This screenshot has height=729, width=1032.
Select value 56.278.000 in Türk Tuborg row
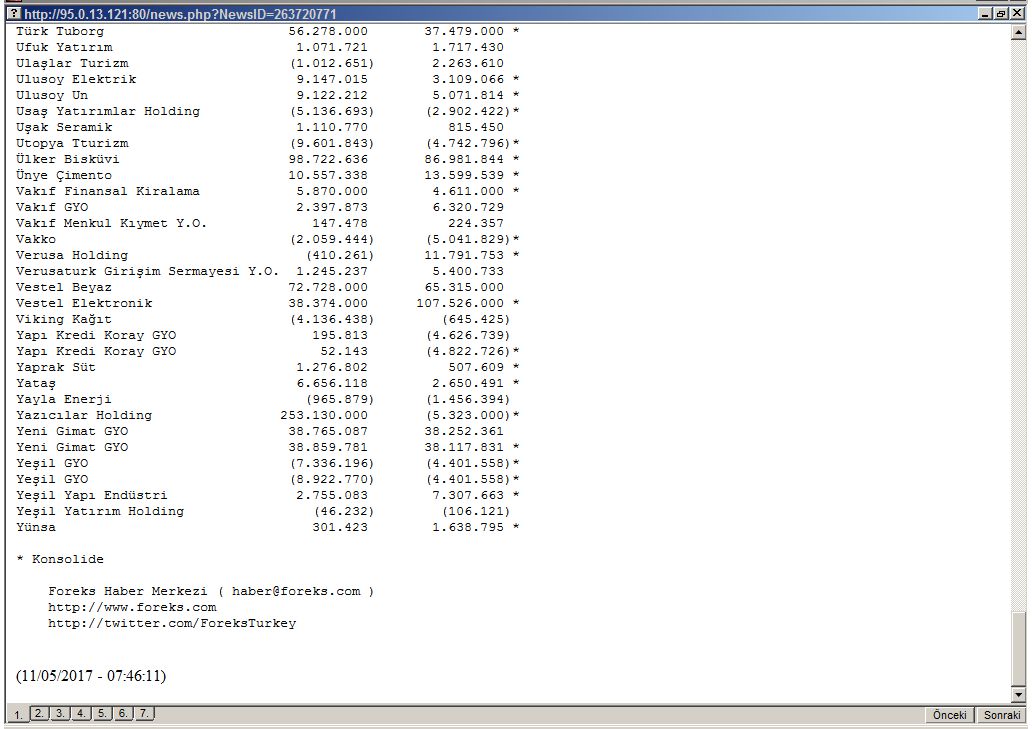(328, 31)
